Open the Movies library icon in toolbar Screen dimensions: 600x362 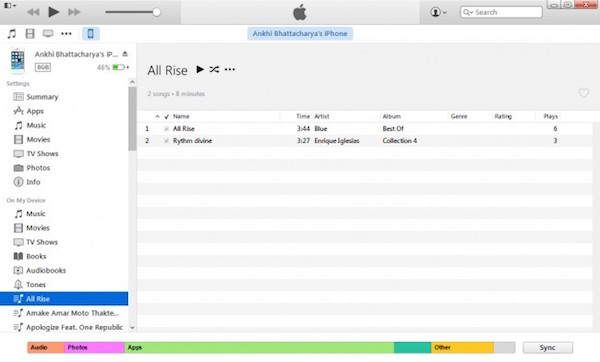pyautogui.click(x=30, y=34)
